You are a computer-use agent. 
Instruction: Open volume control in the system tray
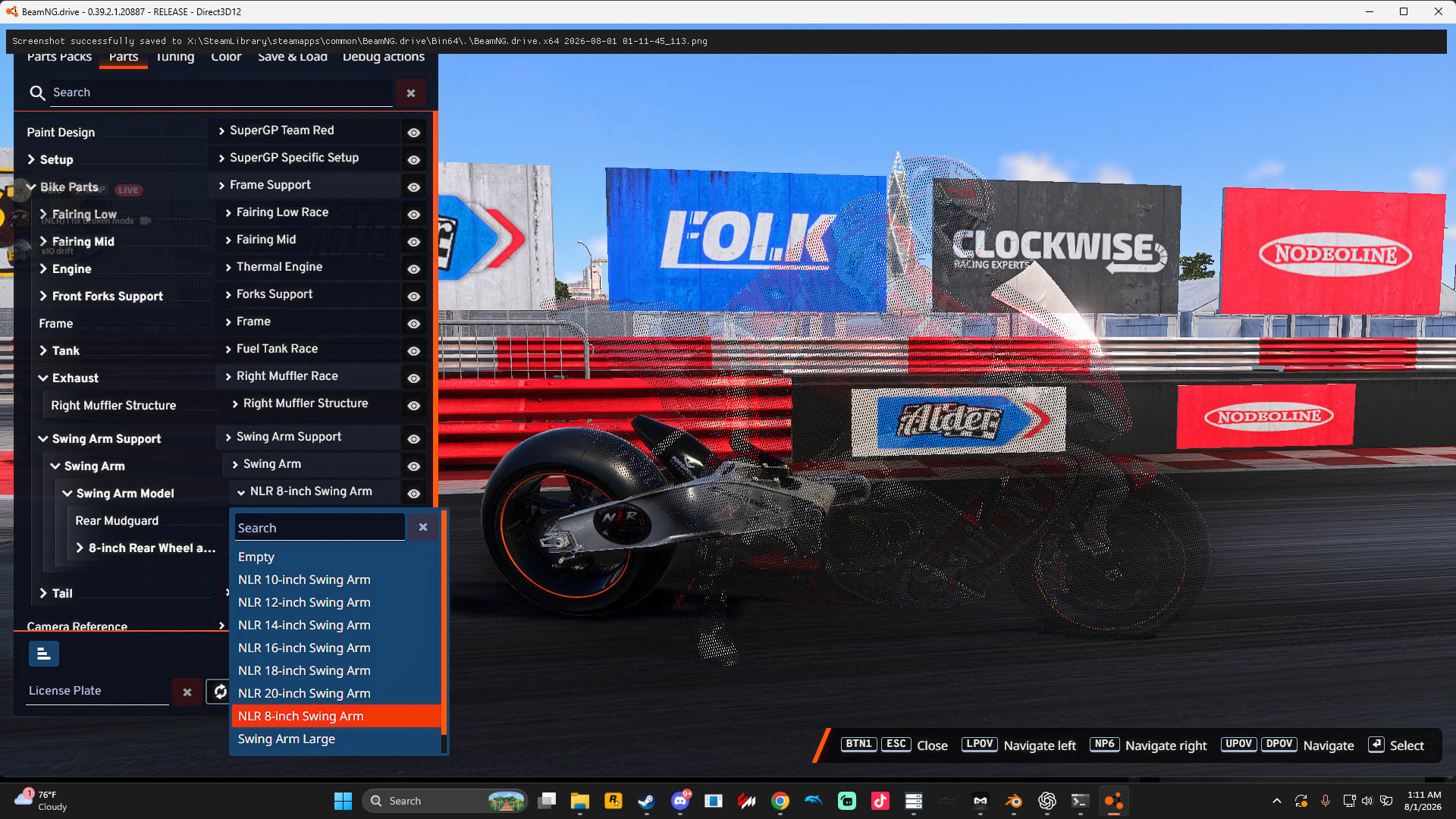pyautogui.click(x=1367, y=801)
